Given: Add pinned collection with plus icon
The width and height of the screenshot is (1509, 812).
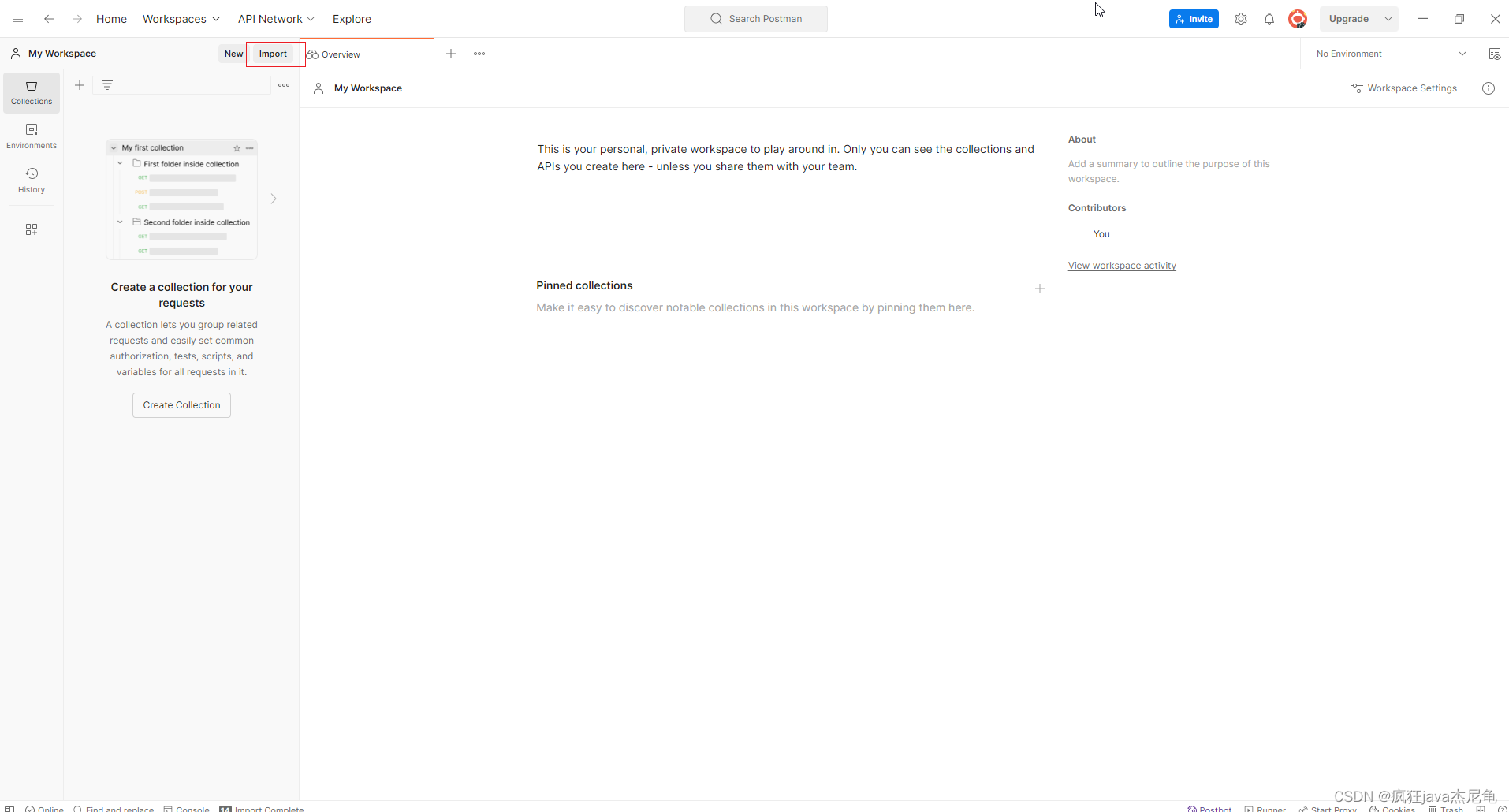Looking at the screenshot, I should (x=1040, y=289).
